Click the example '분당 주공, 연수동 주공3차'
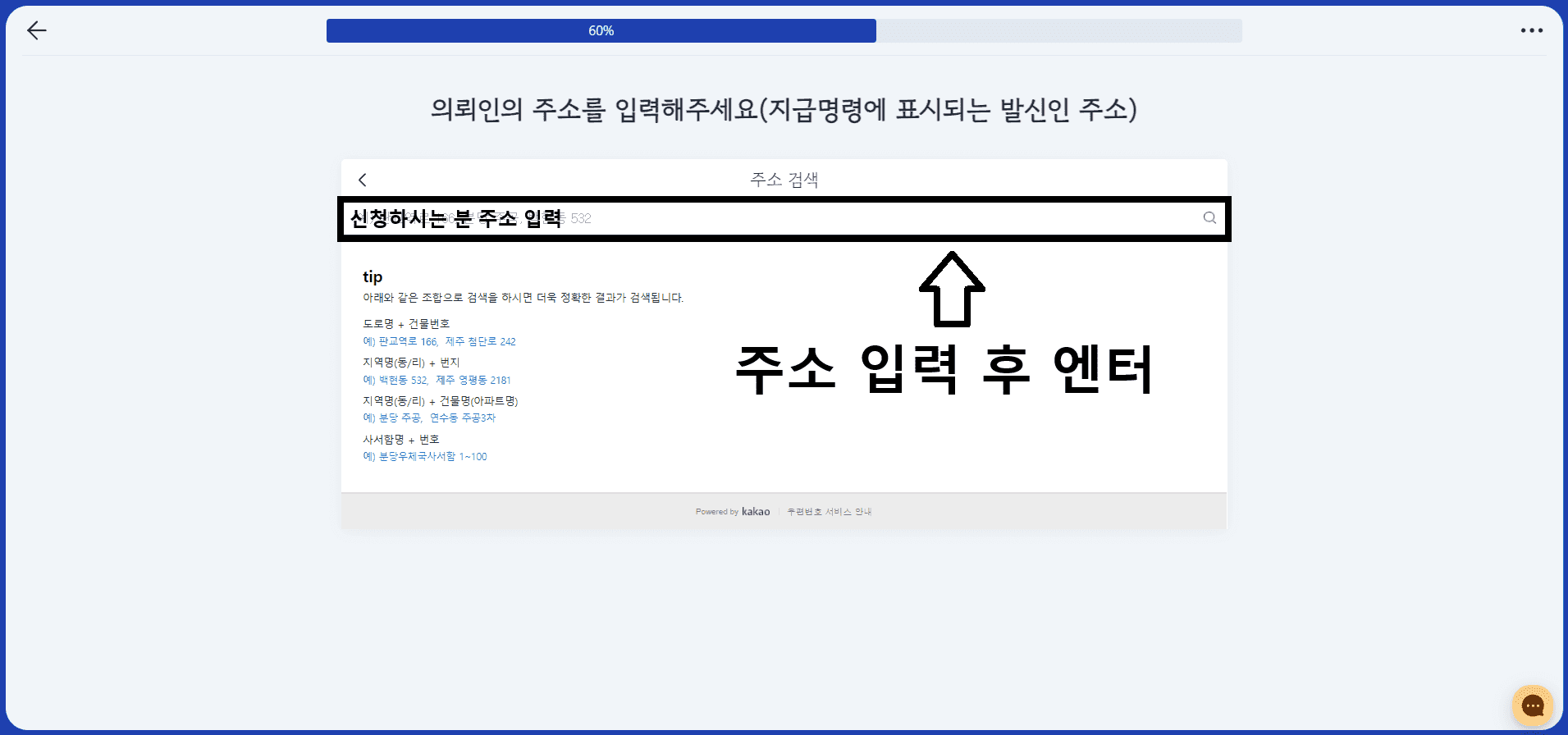Image resolution: width=1568 pixels, height=735 pixels. [429, 418]
